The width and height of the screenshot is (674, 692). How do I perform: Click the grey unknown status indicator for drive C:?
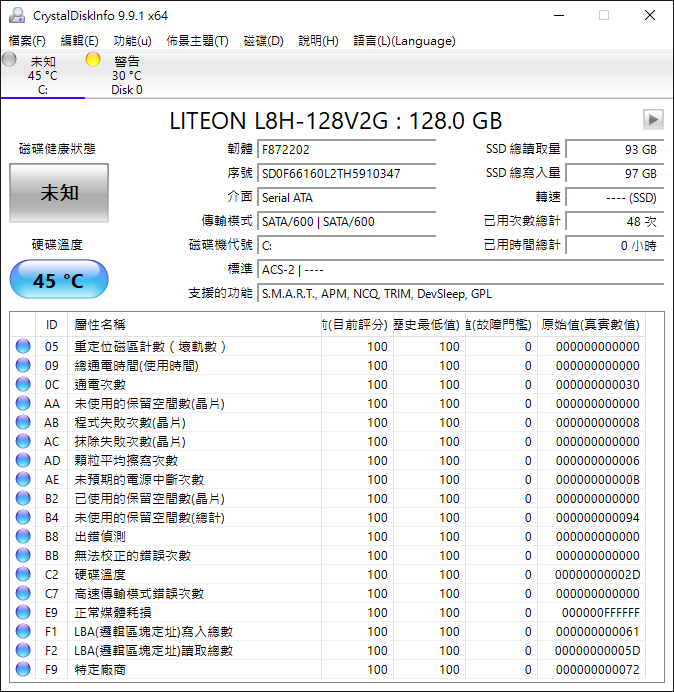coord(9,59)
